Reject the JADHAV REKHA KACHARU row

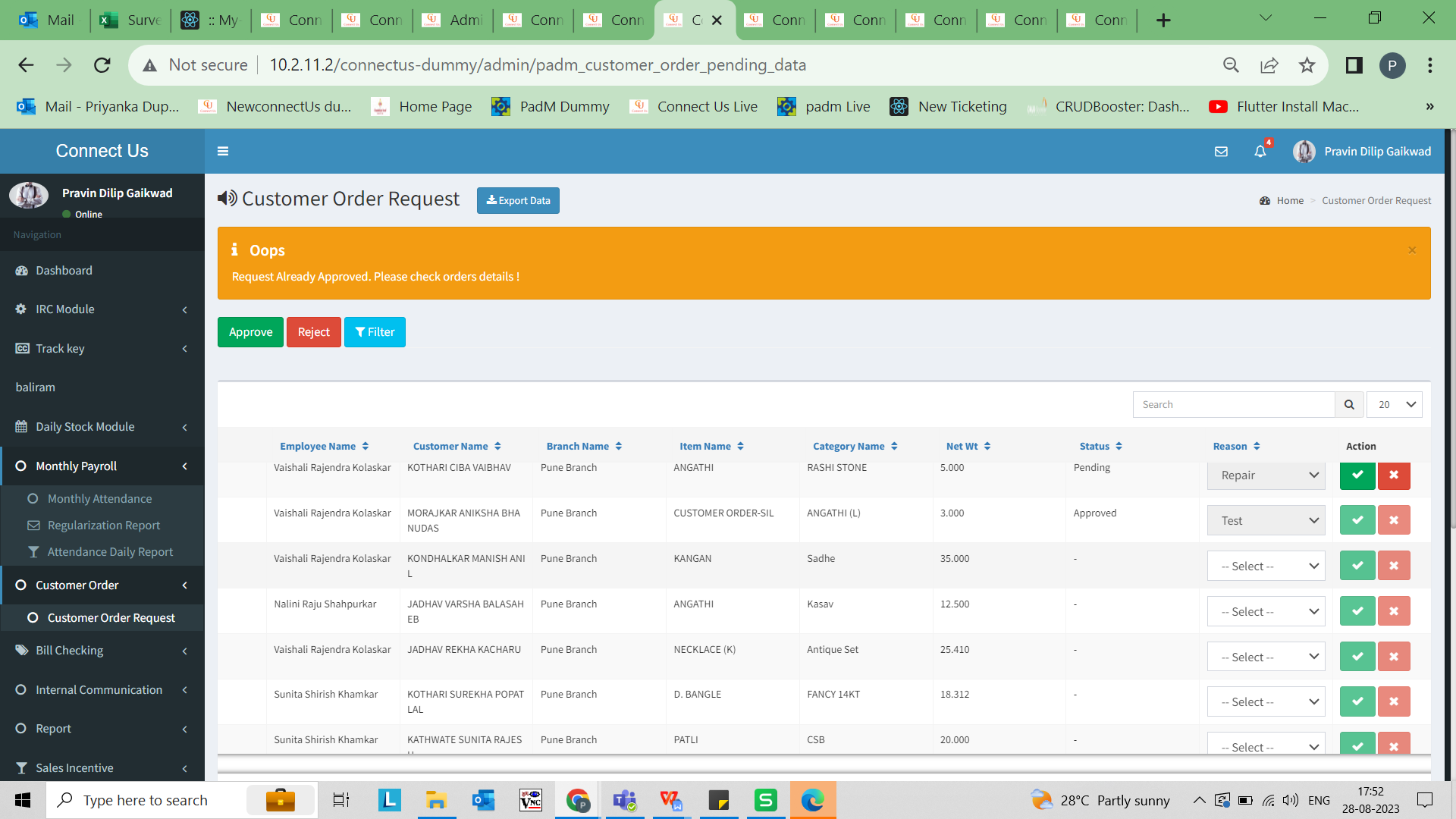coord(1394,657)
